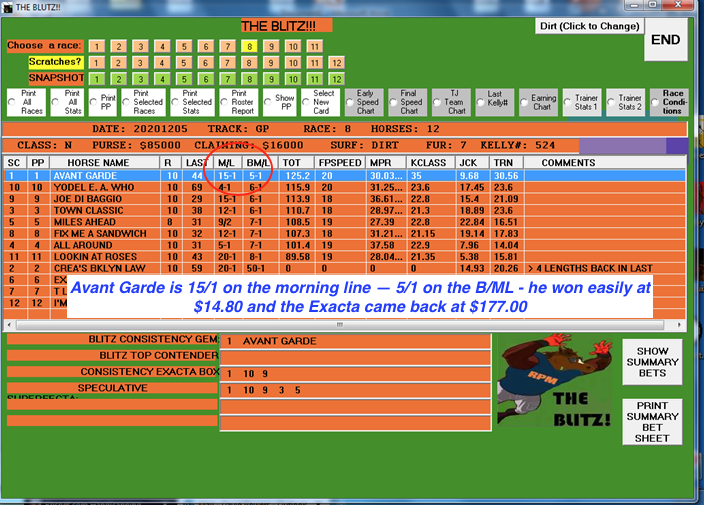Select the MILES AHEAD row
This screenshot has height=505, width=704.
[345, 222]
